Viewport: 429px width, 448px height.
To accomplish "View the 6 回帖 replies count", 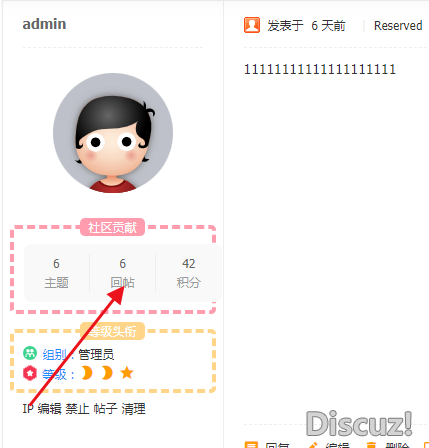I will point(122,273).
